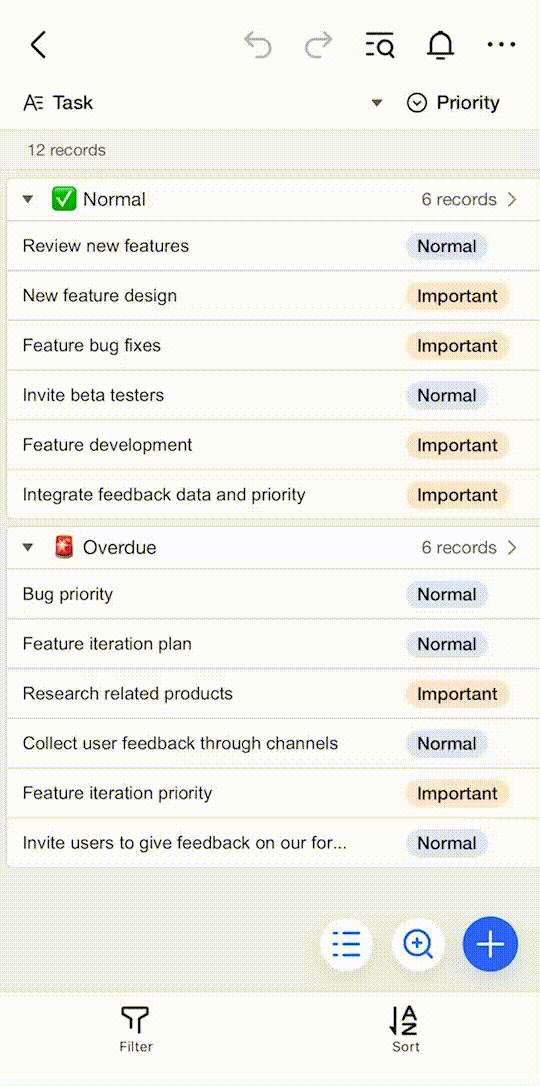Open the three-dot more options menu
This screenshot has width=540, height=1086.
[x=501, y=45]
